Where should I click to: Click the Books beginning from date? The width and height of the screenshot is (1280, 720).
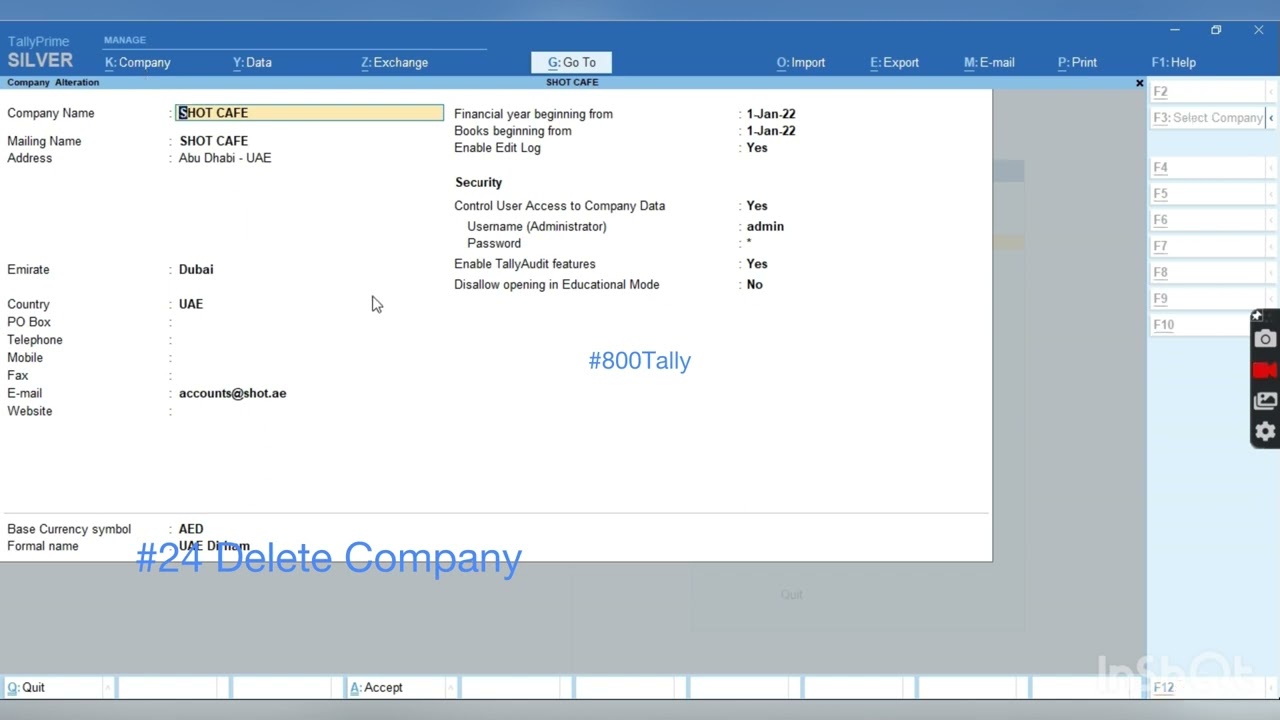(x=771, y=131)
